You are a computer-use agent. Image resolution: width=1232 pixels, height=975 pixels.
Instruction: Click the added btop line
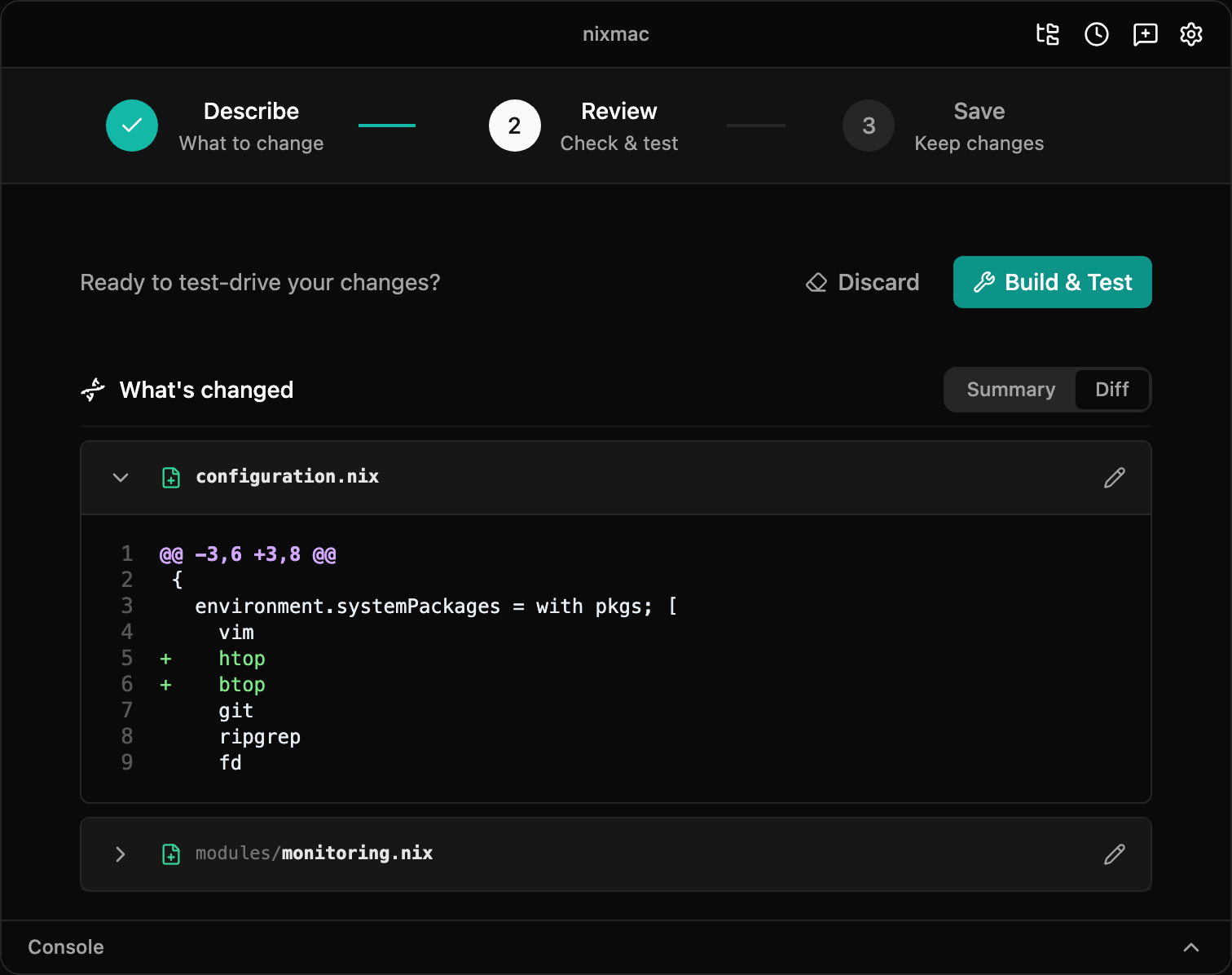coord(242,685)
